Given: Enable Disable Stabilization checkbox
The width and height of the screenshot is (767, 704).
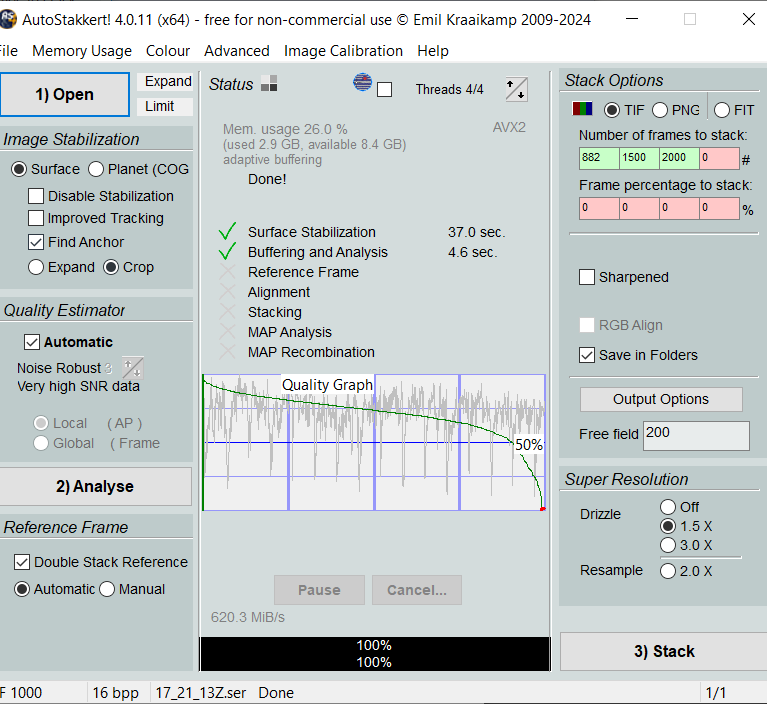Looking at the screenshot, I should coord(101,196).
